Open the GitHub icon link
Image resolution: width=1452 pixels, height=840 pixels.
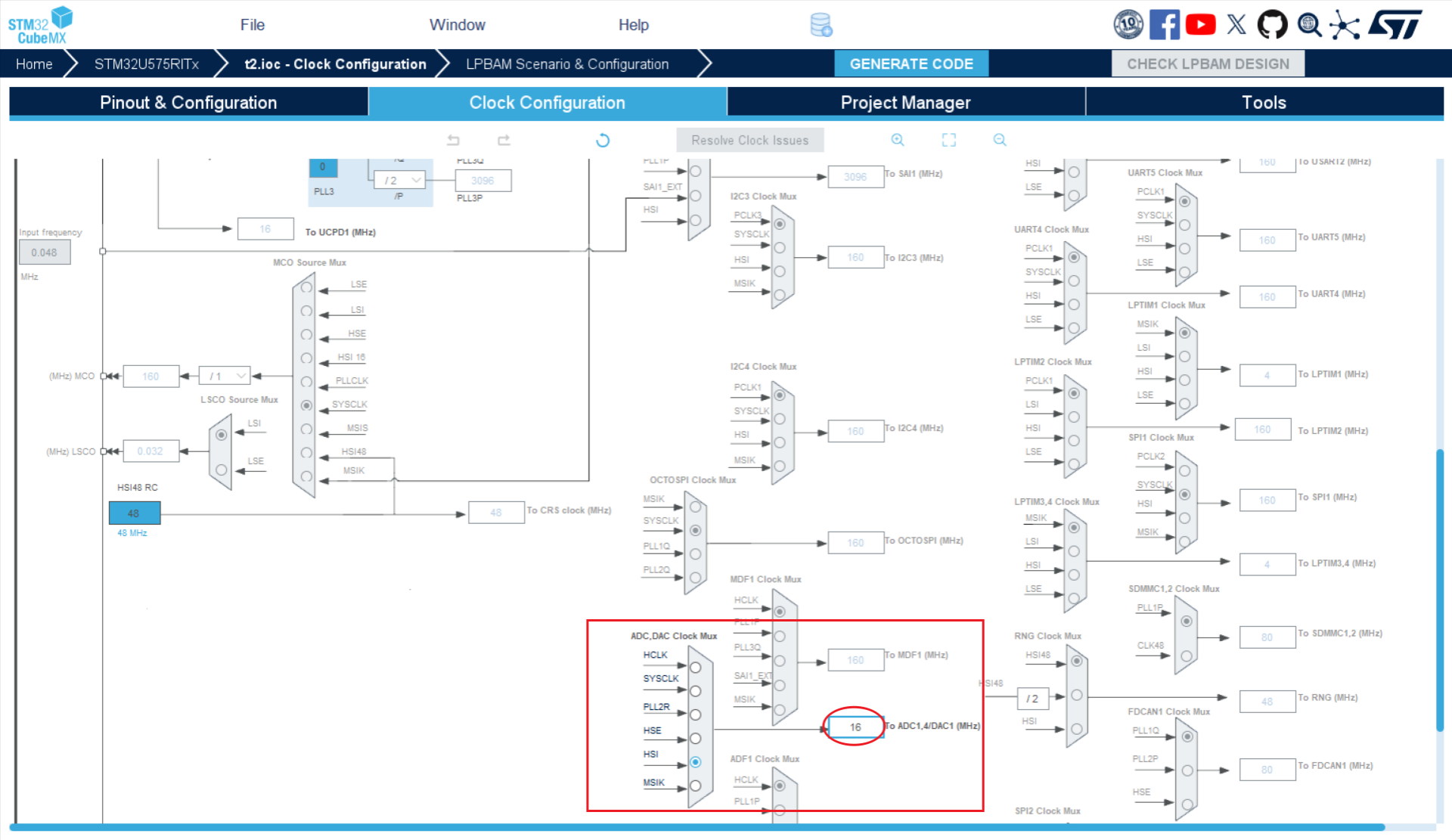(1272, 24)
